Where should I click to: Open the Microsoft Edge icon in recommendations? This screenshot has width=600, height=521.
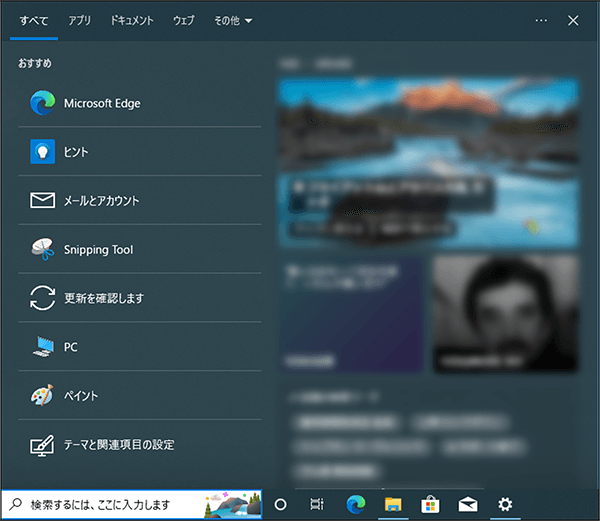tap(42, 103)
